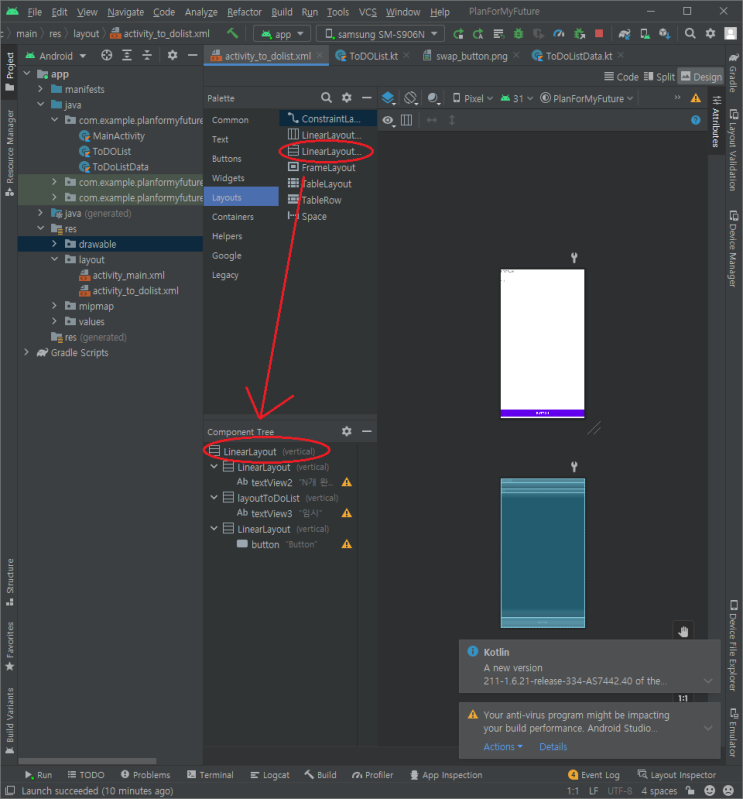Select FrameLayout in the Palette
The image size is (743, 799).
[328, 168]
